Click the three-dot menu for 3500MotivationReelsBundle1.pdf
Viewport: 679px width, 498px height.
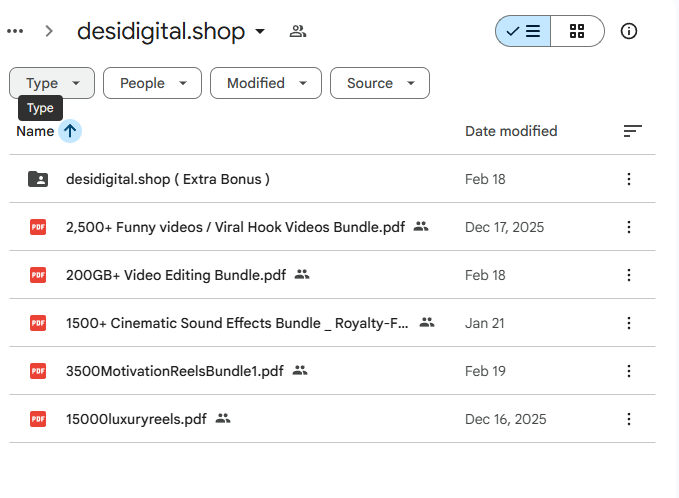tap(629, 371)
